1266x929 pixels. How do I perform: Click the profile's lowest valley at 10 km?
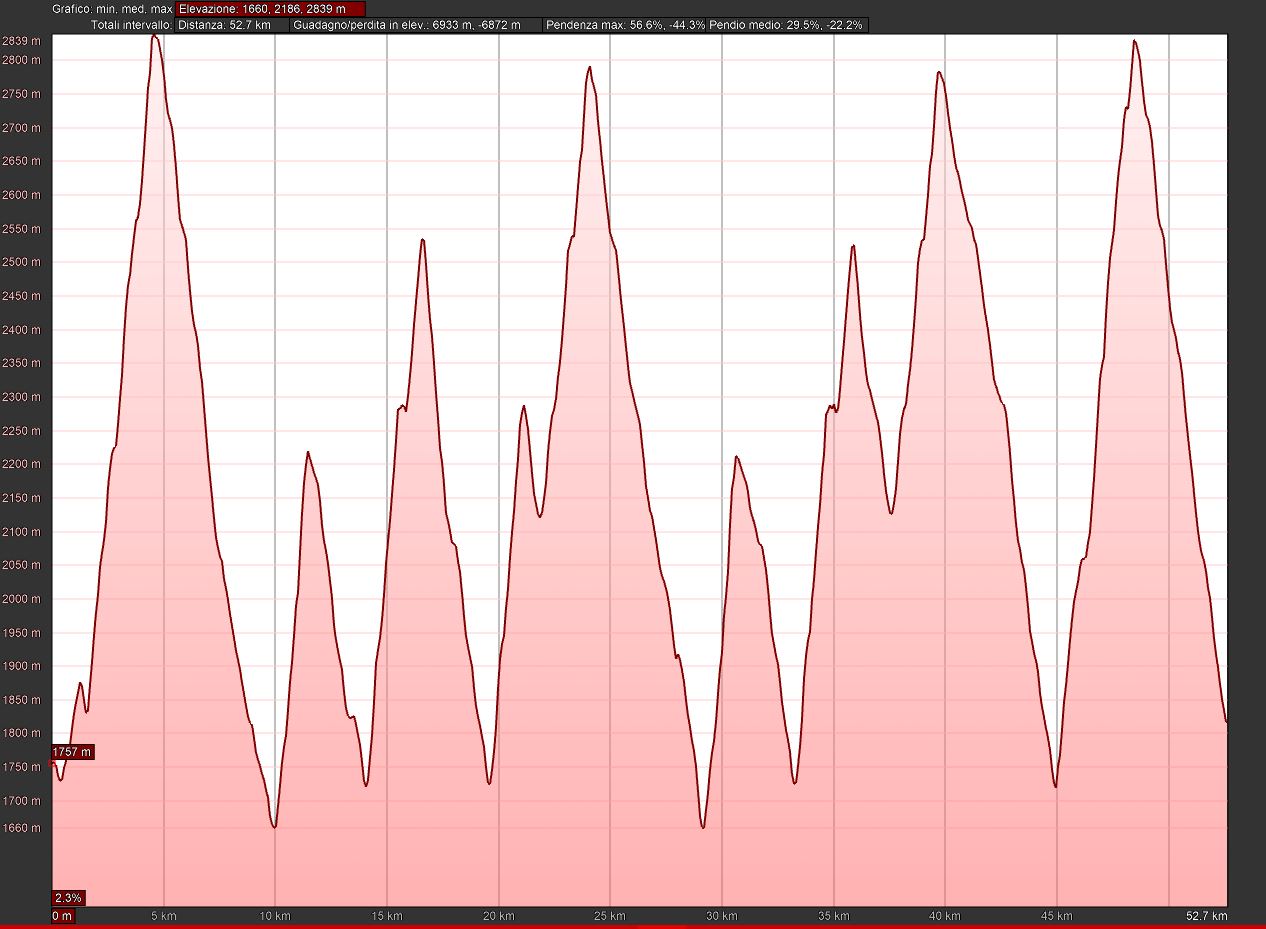click(274, 826)
